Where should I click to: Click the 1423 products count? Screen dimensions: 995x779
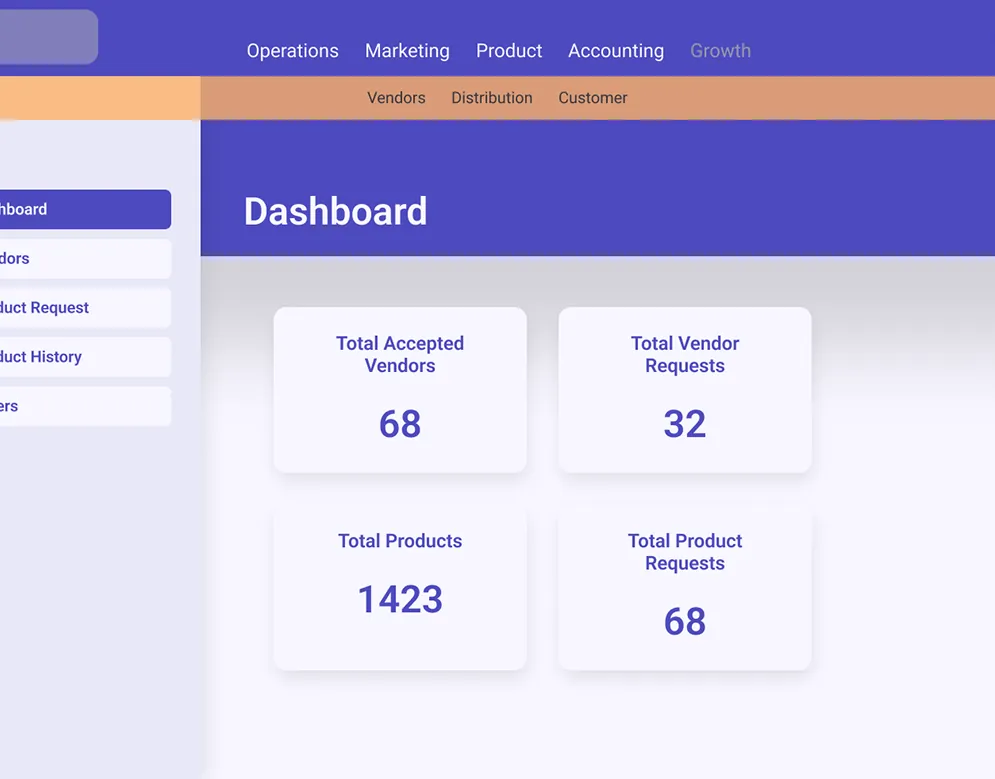[400, 599]
